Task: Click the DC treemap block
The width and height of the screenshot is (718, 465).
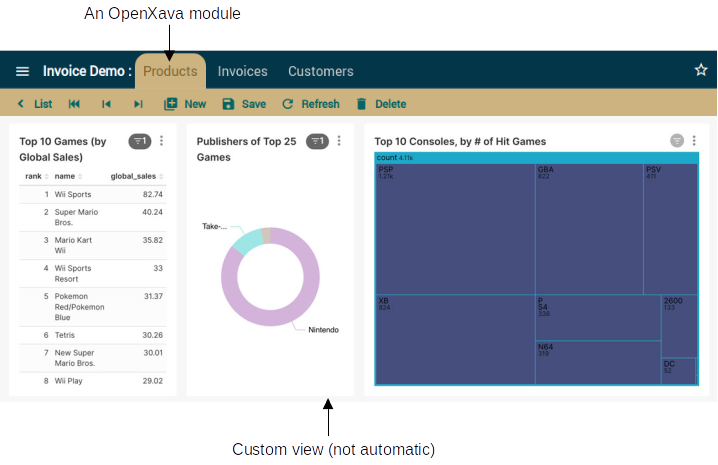Action: [x=679, y=371]
